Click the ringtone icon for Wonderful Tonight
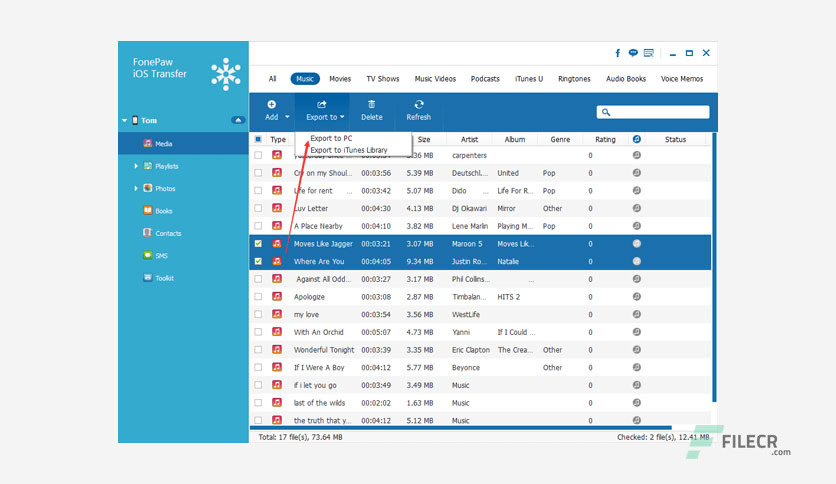This screenshot has height=484, width=836. click(x=637, y=350)
